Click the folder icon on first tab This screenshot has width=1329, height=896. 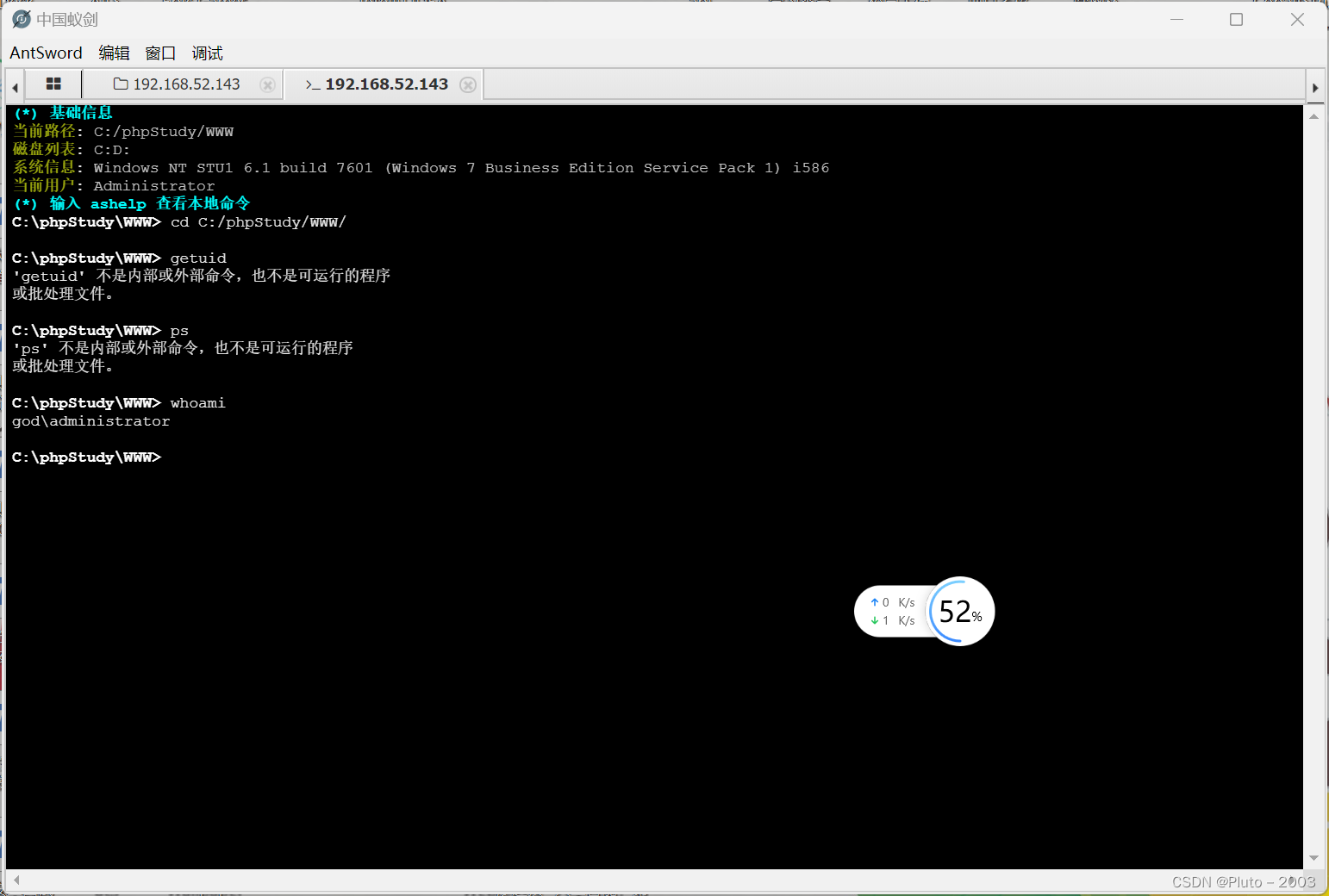point(121,84)
